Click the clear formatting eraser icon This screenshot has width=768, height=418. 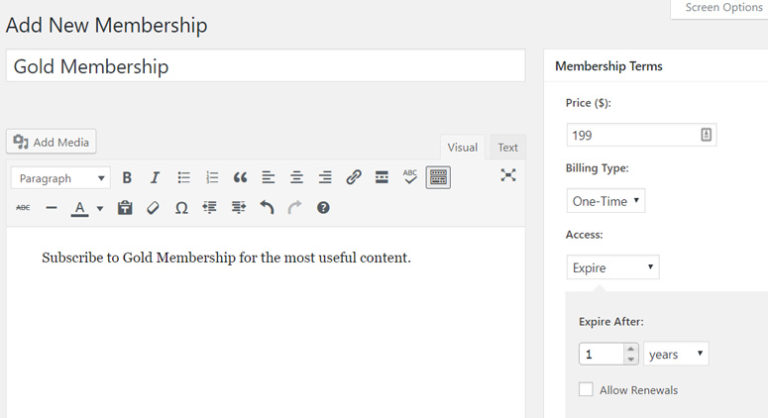[153, 208]
